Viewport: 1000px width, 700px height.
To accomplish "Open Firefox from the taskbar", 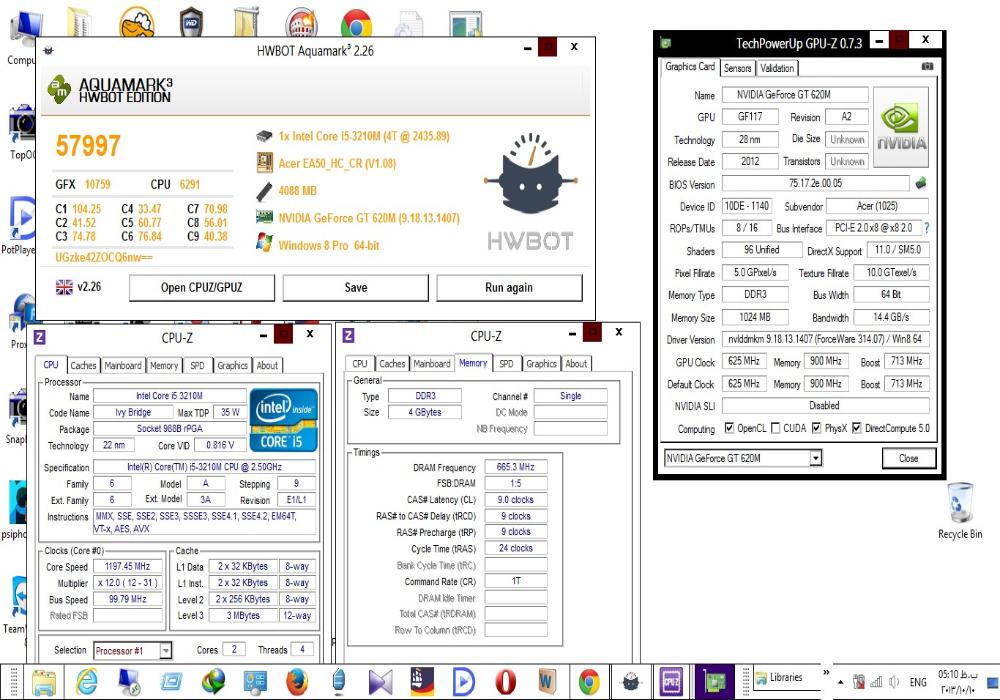I will (x=297, y=682).
